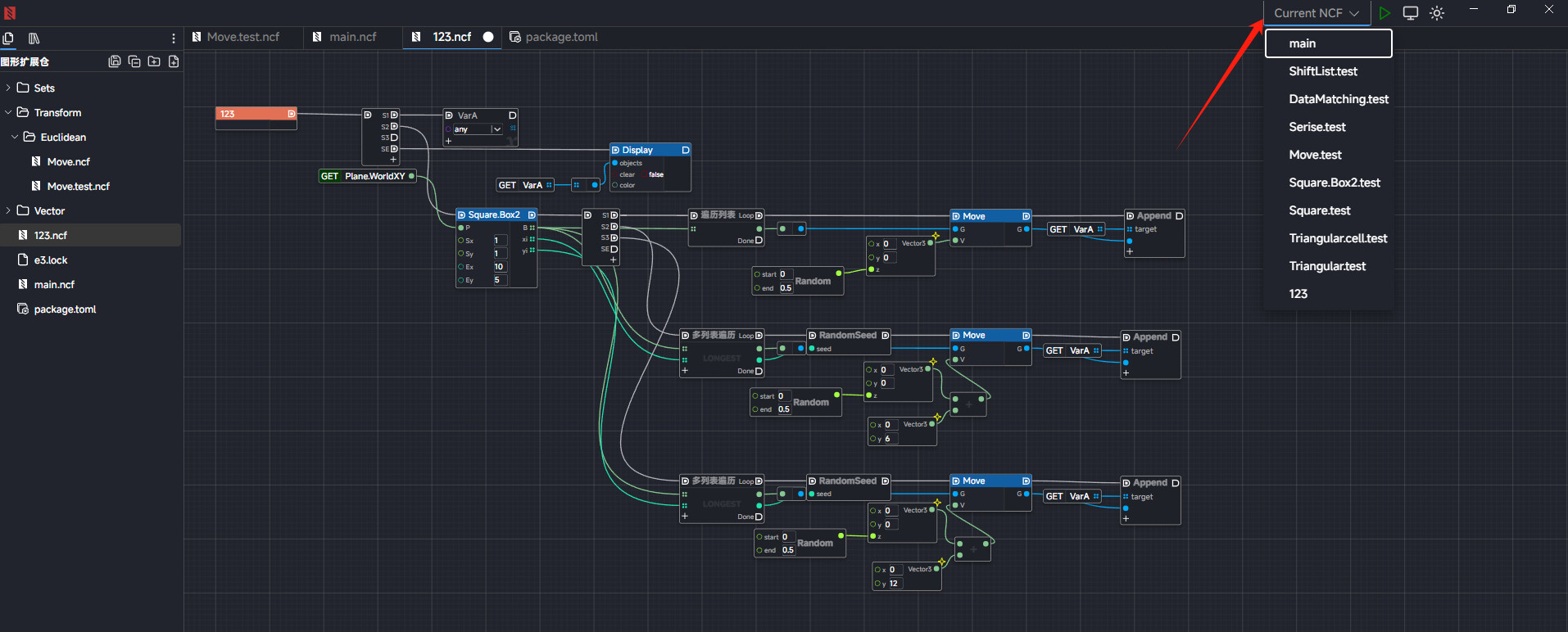The image size is (1568, 632).
Task: Toggle light theme with sun icon
Action: click(1437, 13)
